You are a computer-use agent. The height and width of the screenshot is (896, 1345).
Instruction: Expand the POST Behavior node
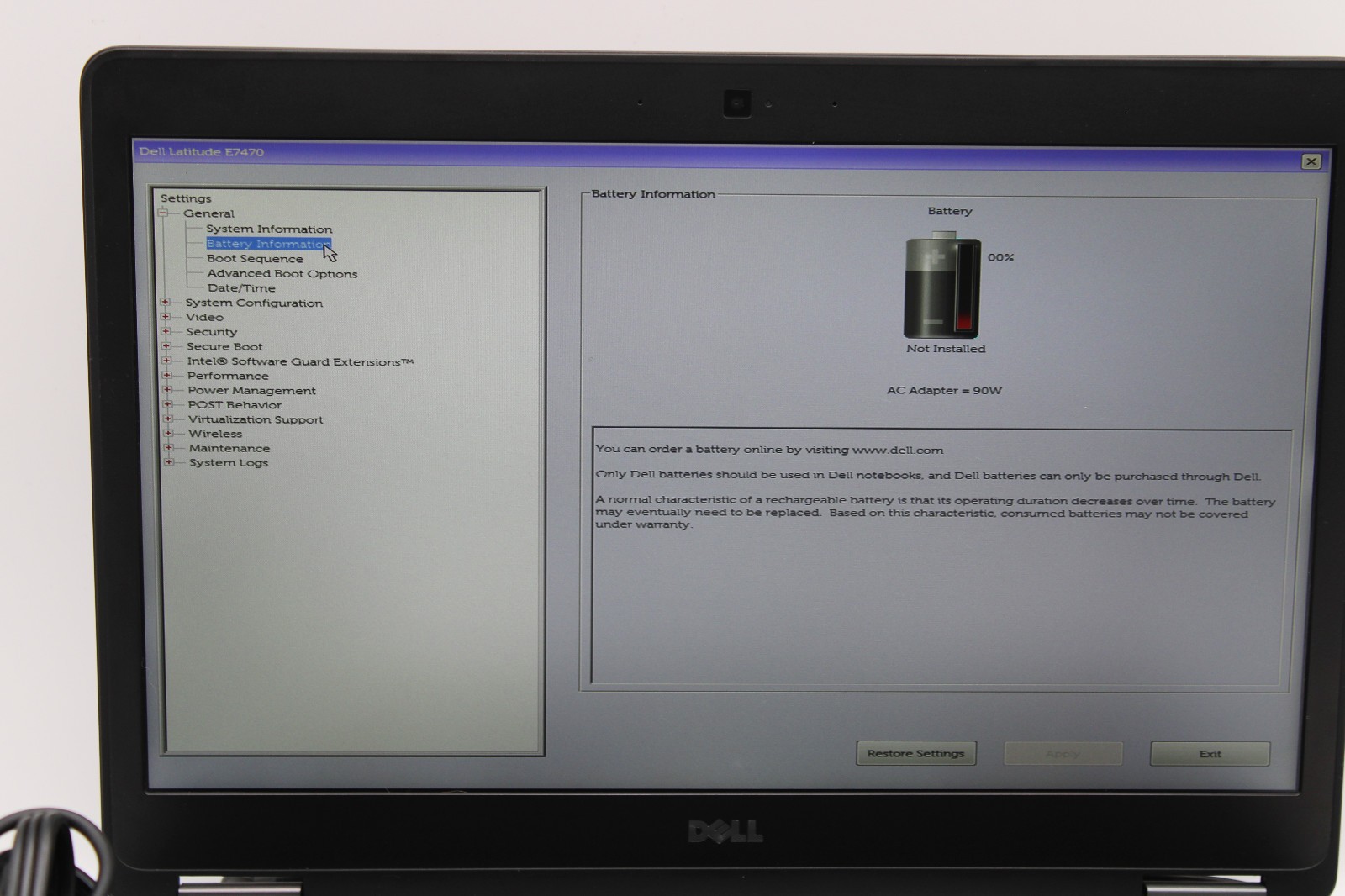coord(168,403)
